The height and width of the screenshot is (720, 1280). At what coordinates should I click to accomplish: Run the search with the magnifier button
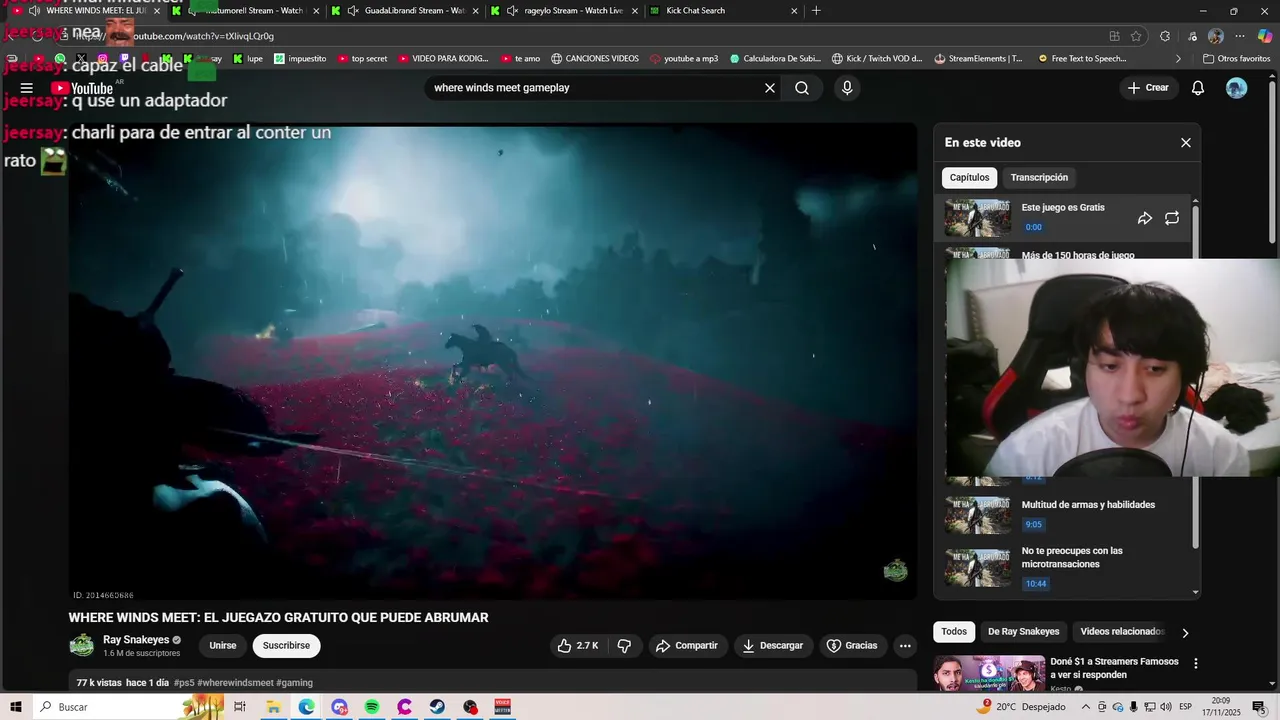[802, 88]
